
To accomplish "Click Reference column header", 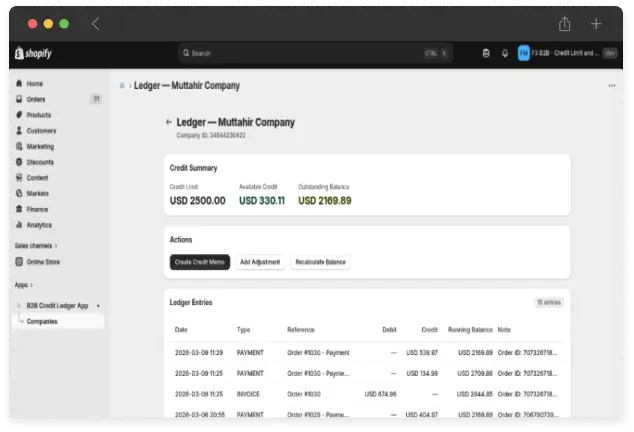I will click(301, 330).
